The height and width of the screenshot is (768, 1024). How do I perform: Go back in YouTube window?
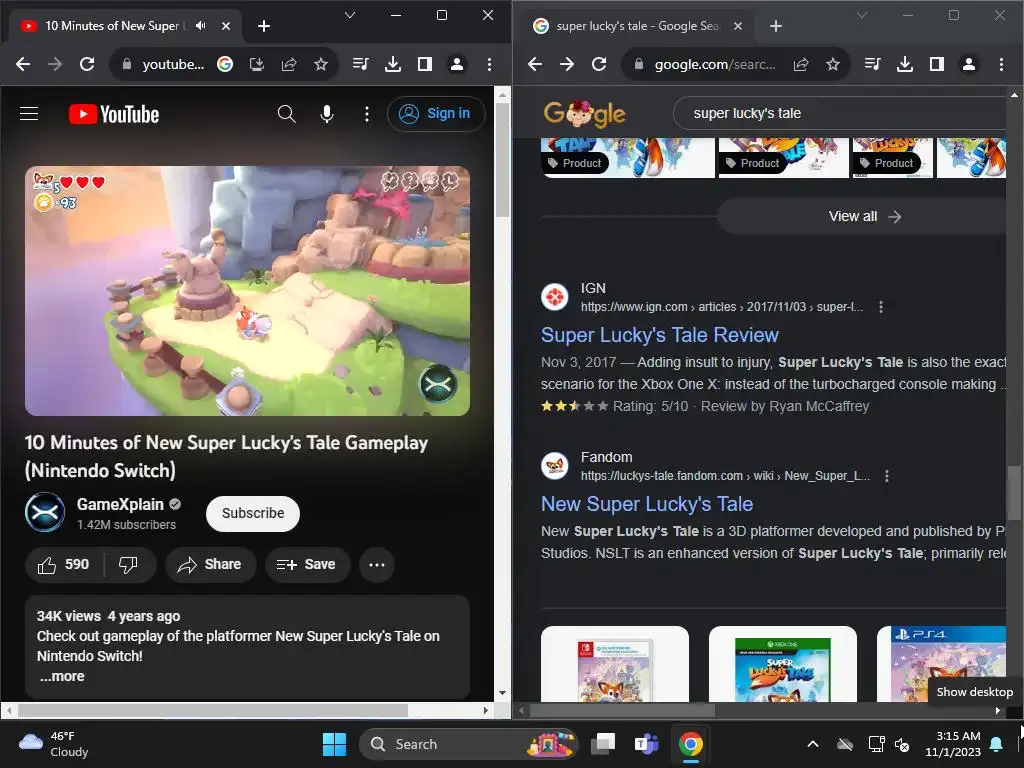[24, 64]
